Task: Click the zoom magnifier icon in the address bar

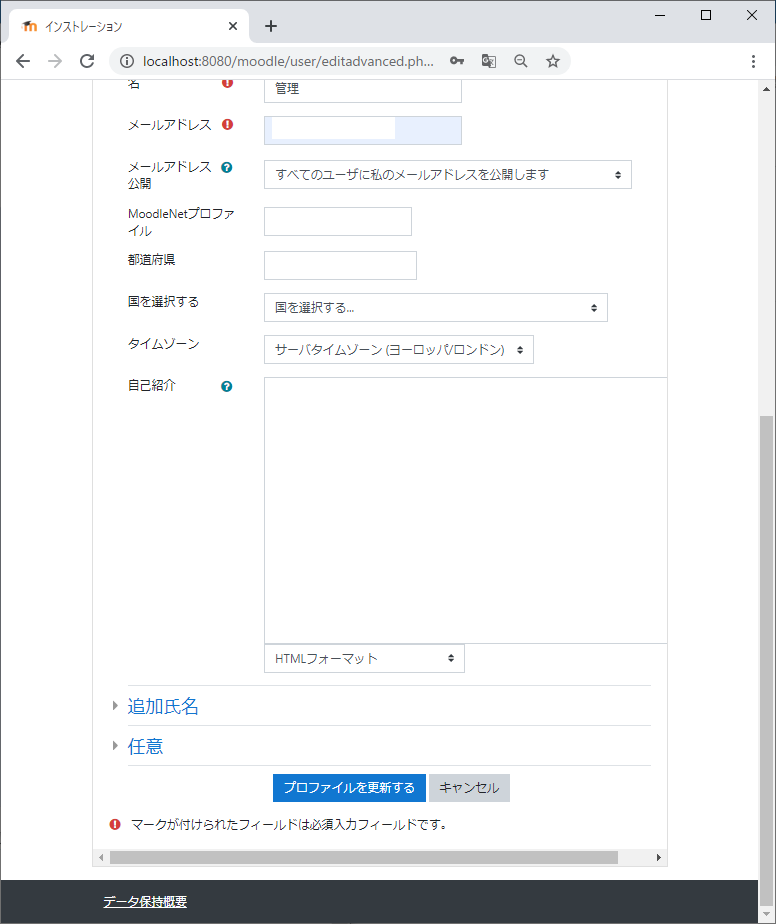Action: [x=521, y=61]
